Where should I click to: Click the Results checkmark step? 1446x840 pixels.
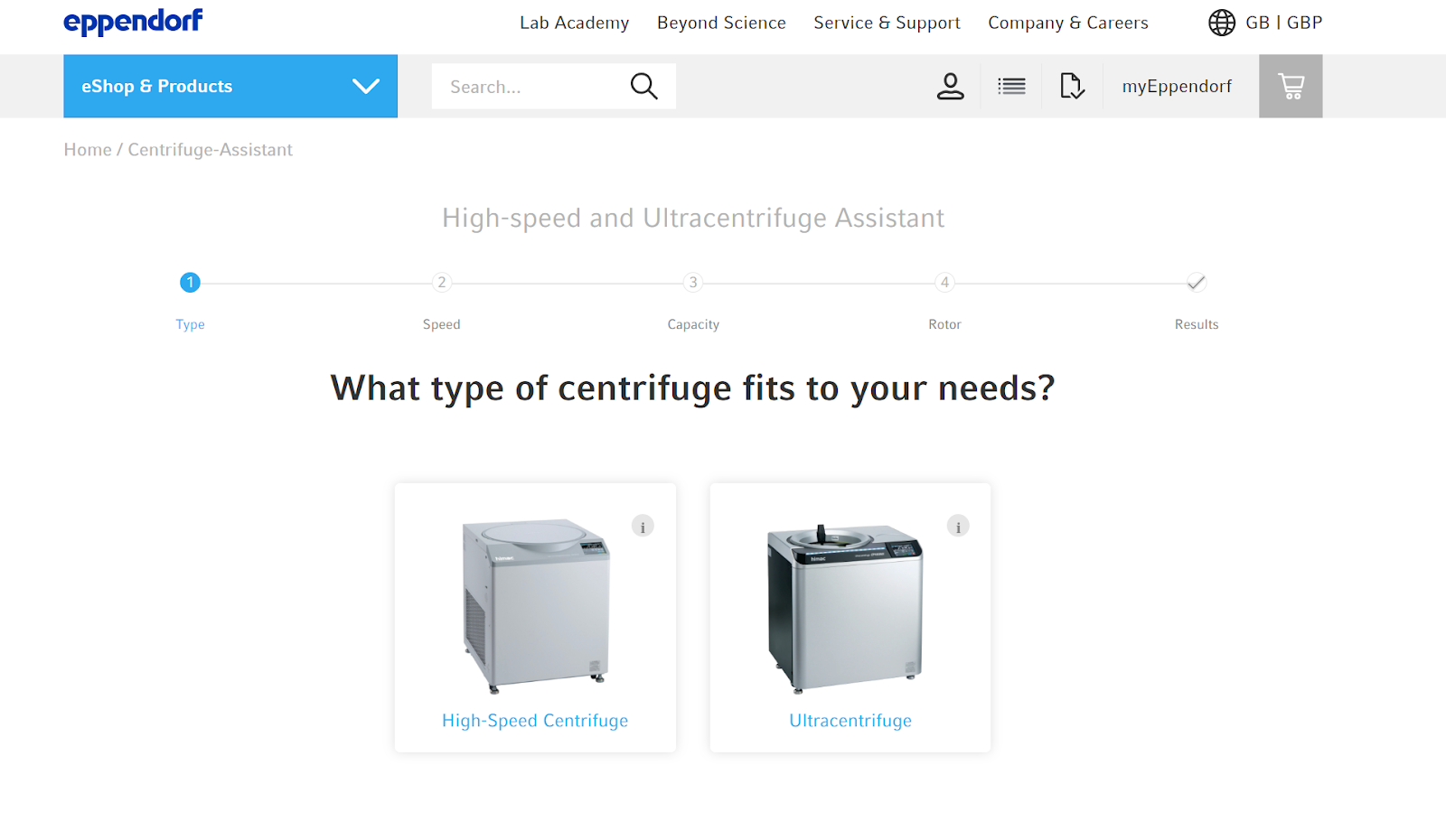click(1197, 283)
